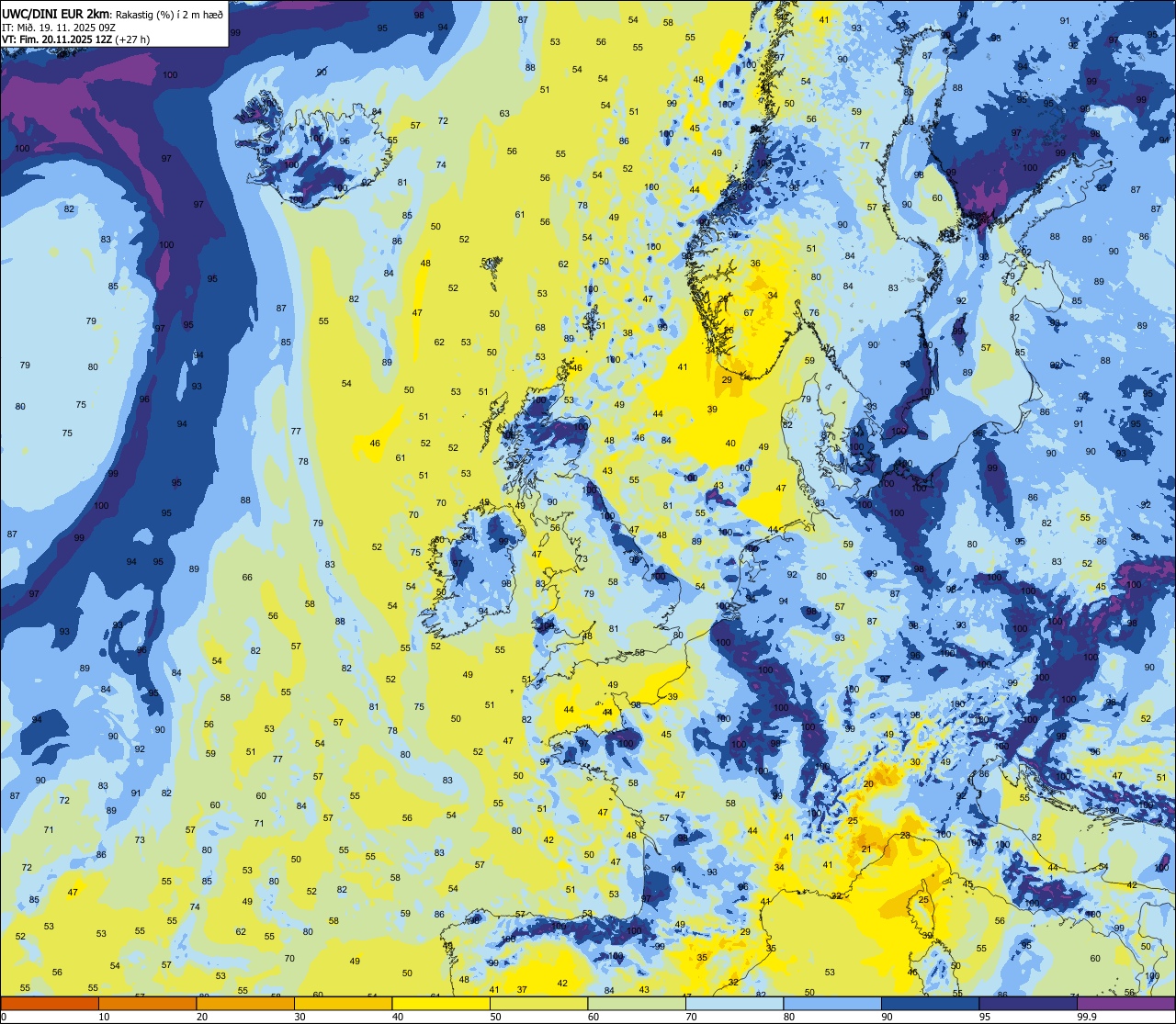The height and width of the screenshot is (1024, 1176).
Task: Click the legend label "50"
Action: (x=495, y=1017)
